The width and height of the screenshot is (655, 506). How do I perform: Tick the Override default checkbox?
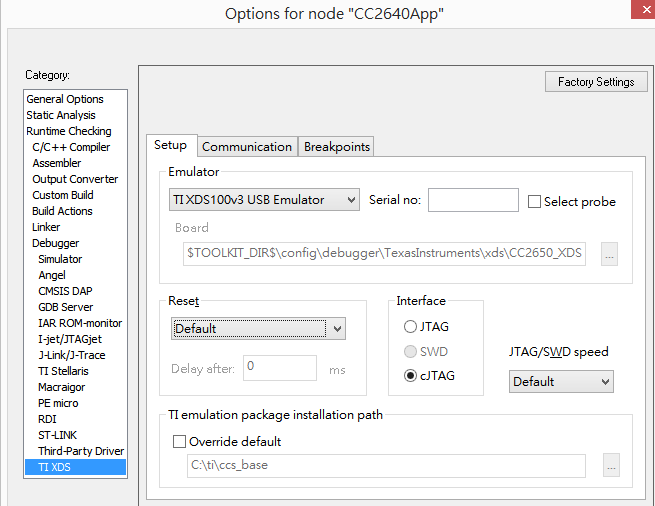[180, 441]
